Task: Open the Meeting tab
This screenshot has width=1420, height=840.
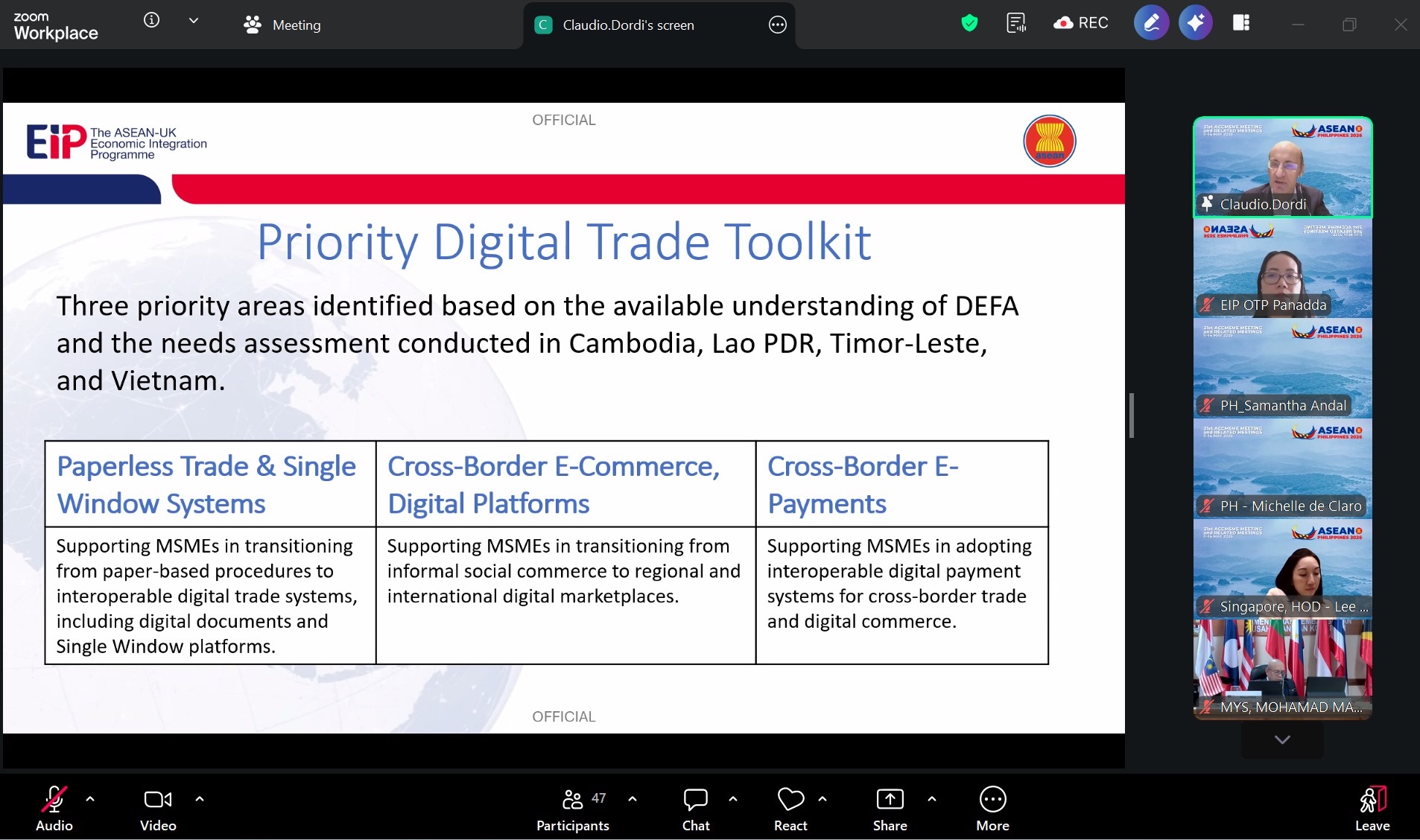Action: tap(282, 25)
